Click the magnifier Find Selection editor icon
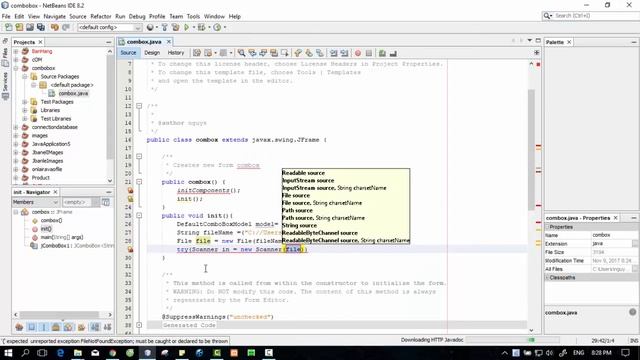 click(241, 53)
